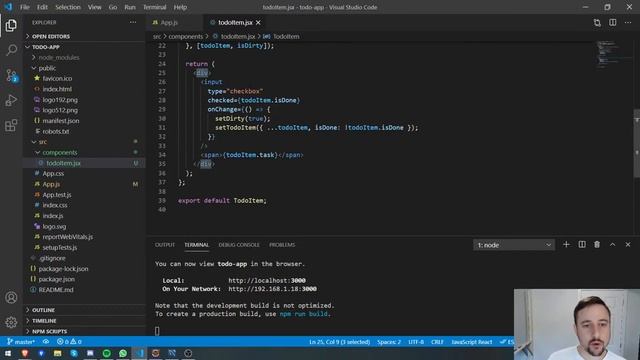Image resolution: width=640 pixels, height=360 pixels.
Task: Collapse the src folder
Action: click(43, 142)
